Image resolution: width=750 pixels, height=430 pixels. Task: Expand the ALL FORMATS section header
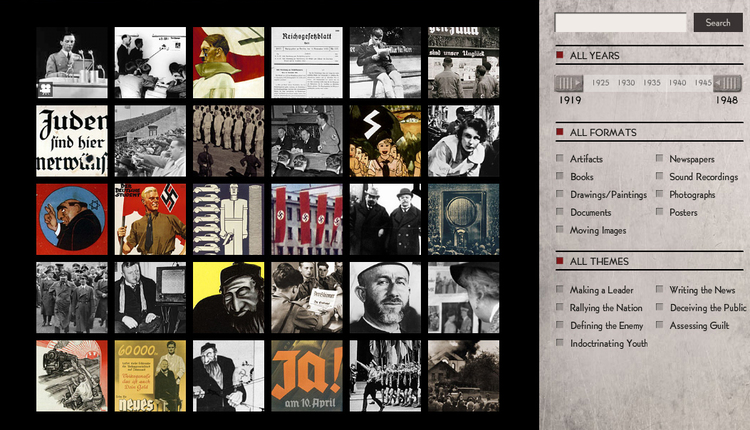point(602,132)
